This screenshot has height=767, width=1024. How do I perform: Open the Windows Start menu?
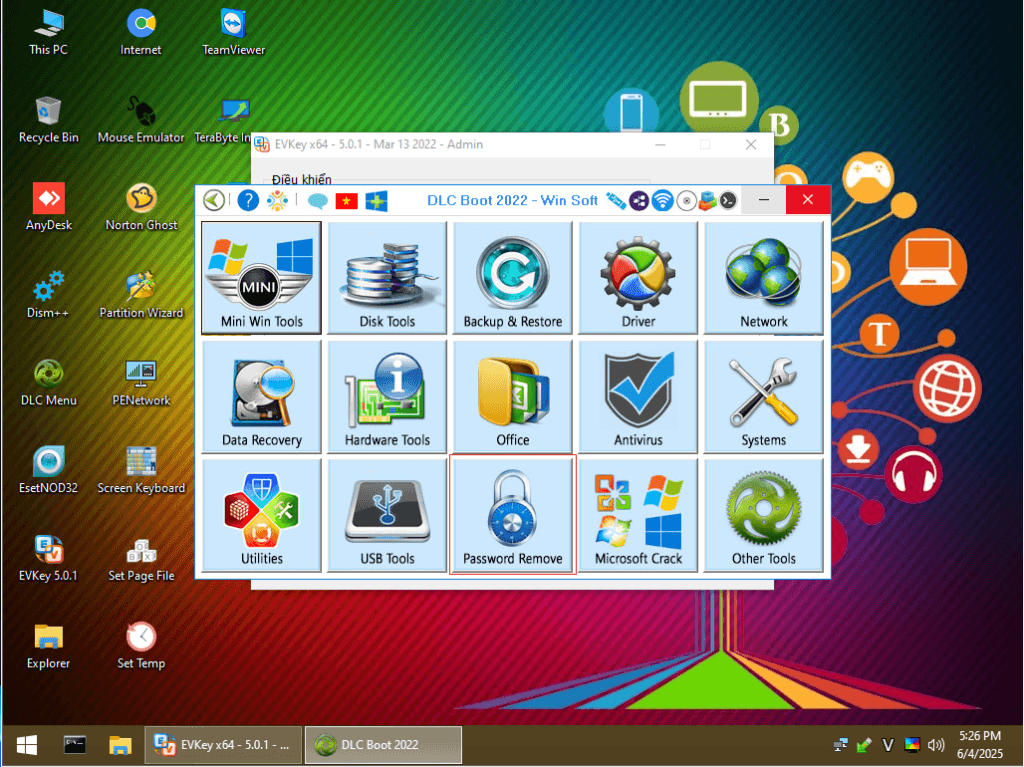[x=27, y=745]
